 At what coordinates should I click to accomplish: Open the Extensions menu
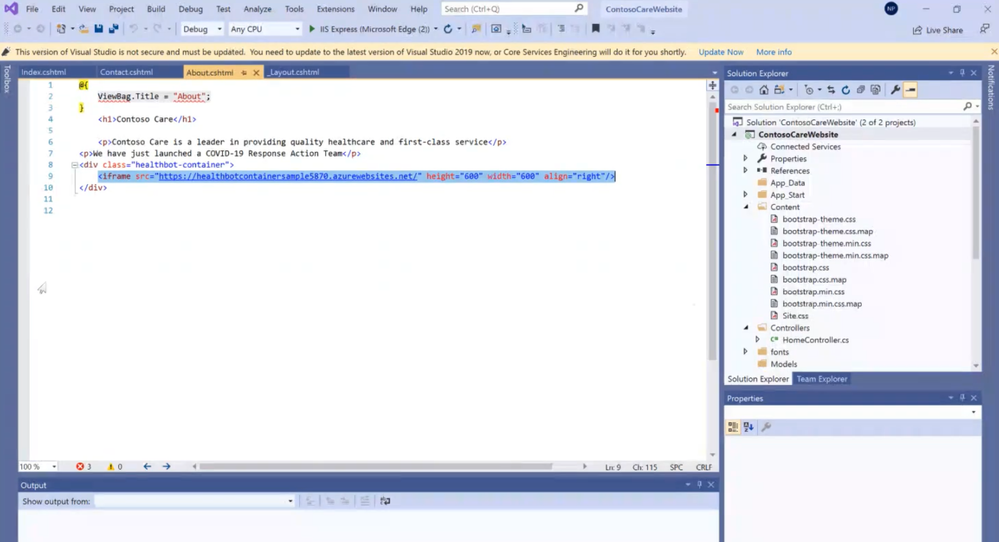336,9
